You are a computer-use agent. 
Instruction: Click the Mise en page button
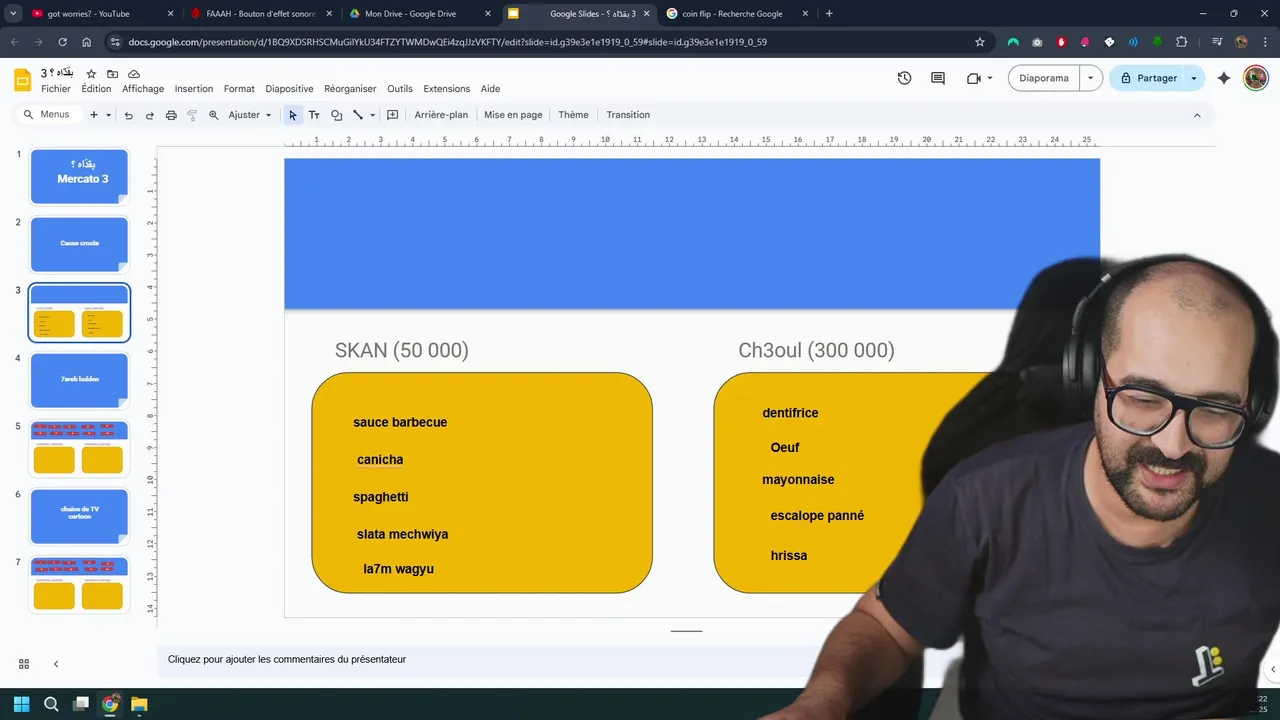(513, 115)
